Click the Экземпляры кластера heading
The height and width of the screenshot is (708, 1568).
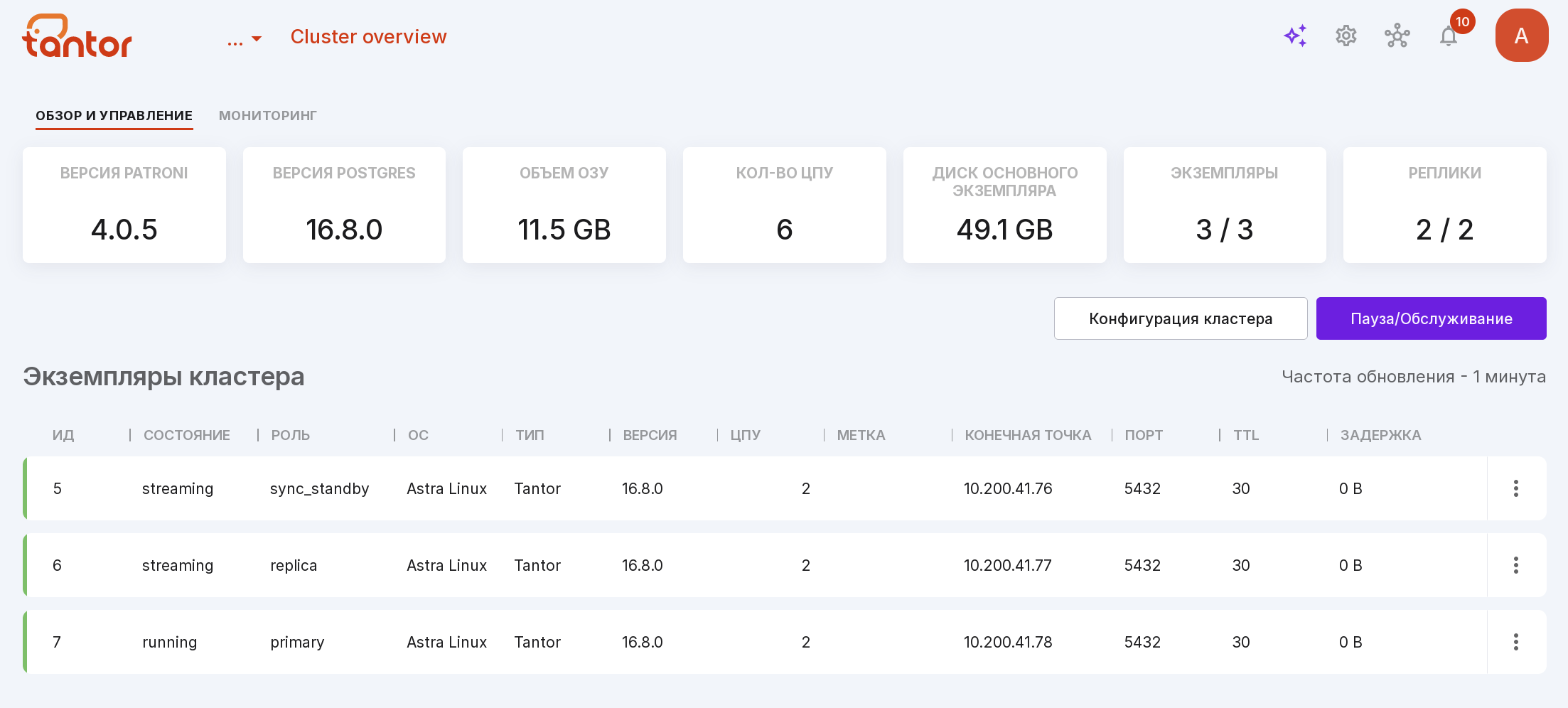tap(163, 377)
